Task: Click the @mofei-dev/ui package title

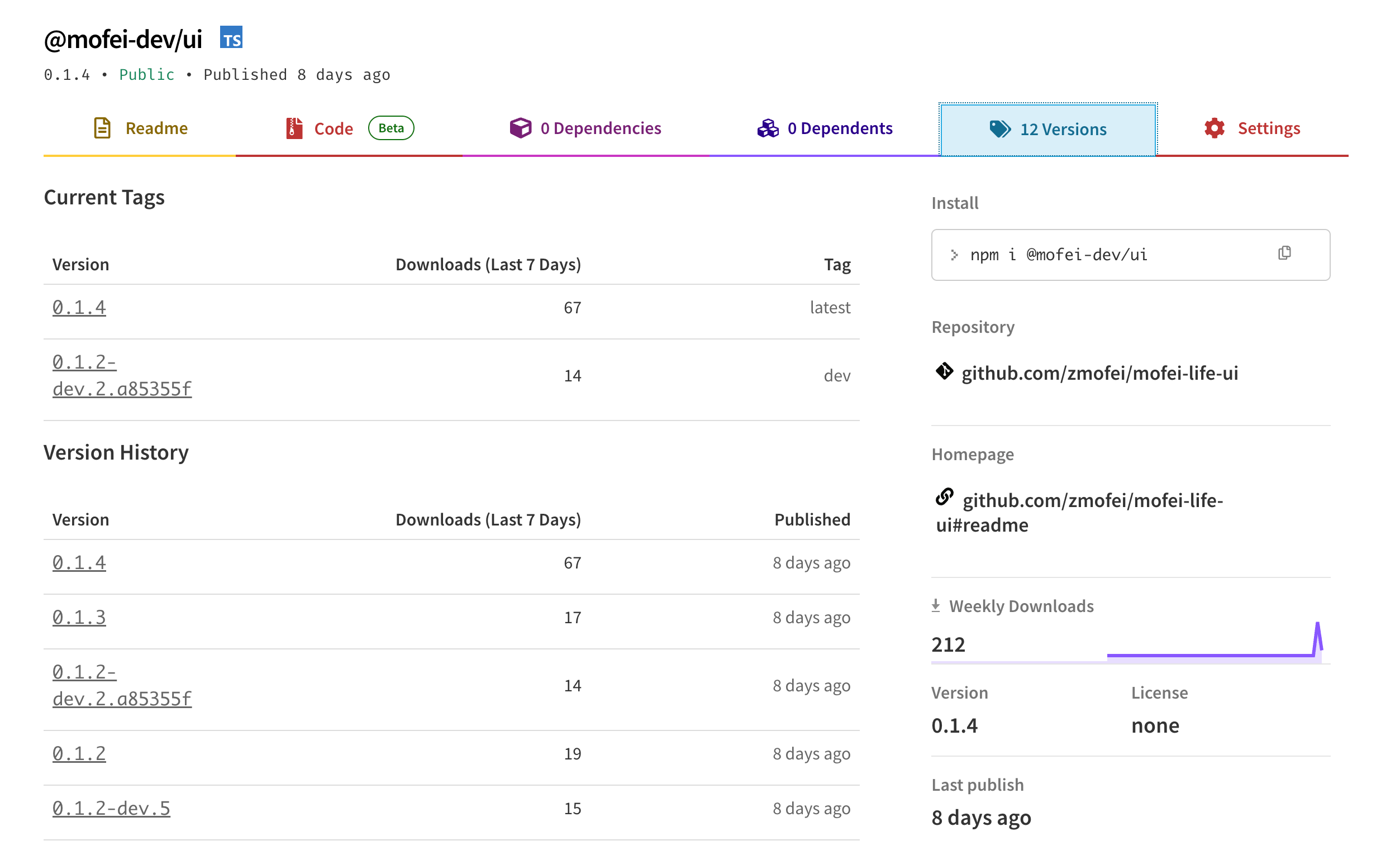Action: 123,39
